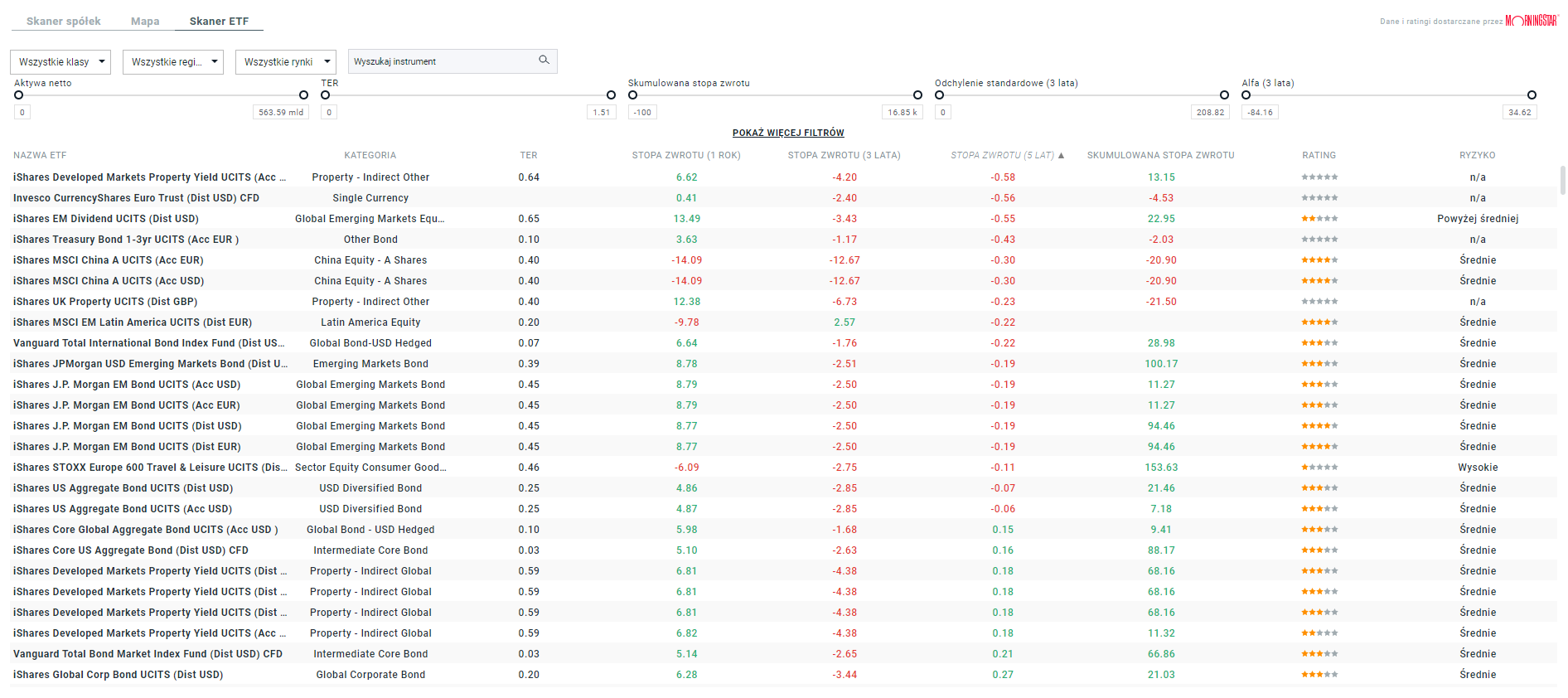Click Odchylenie standardowe slider right handle
1568x698 pixels.
coord(1224,95)
